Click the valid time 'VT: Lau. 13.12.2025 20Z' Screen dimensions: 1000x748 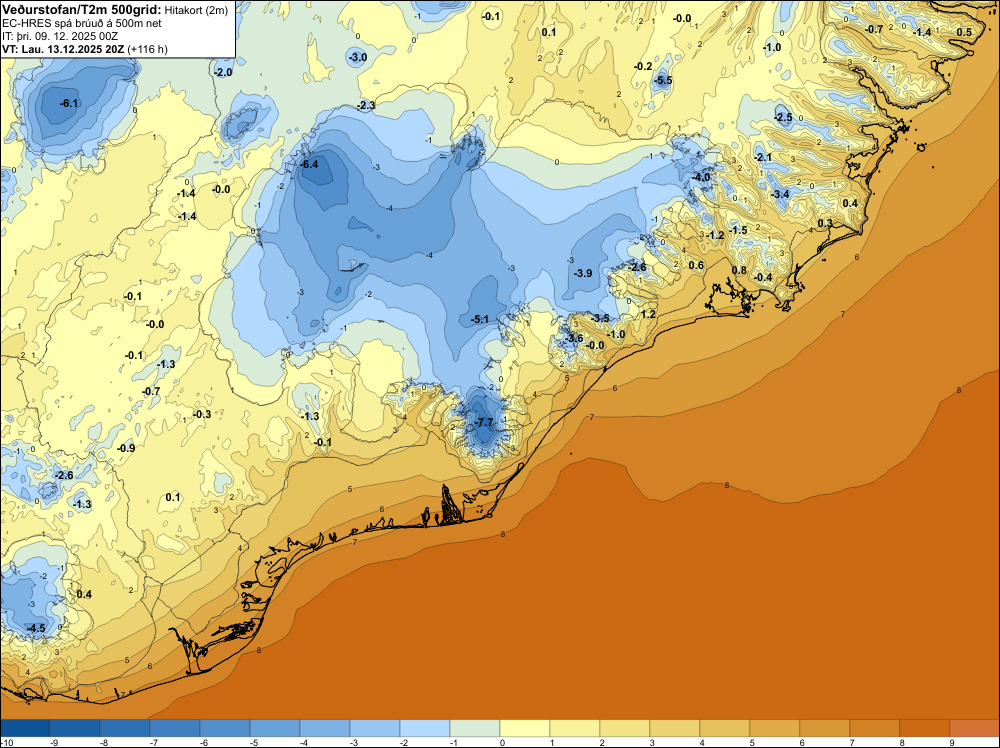point(63,49)
